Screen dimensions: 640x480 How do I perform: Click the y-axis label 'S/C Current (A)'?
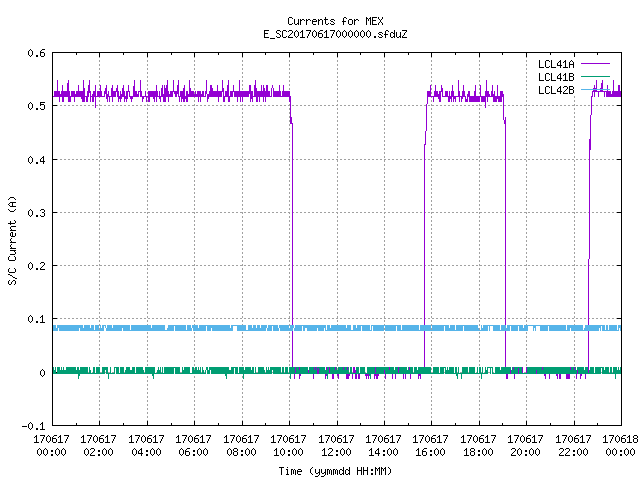coord(12,240)
